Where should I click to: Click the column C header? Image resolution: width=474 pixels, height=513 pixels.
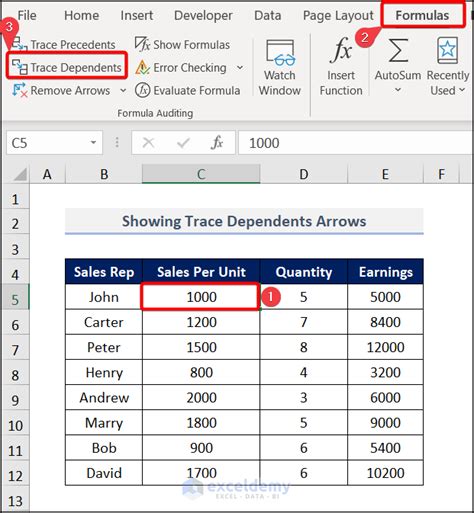tap(201, 174)
